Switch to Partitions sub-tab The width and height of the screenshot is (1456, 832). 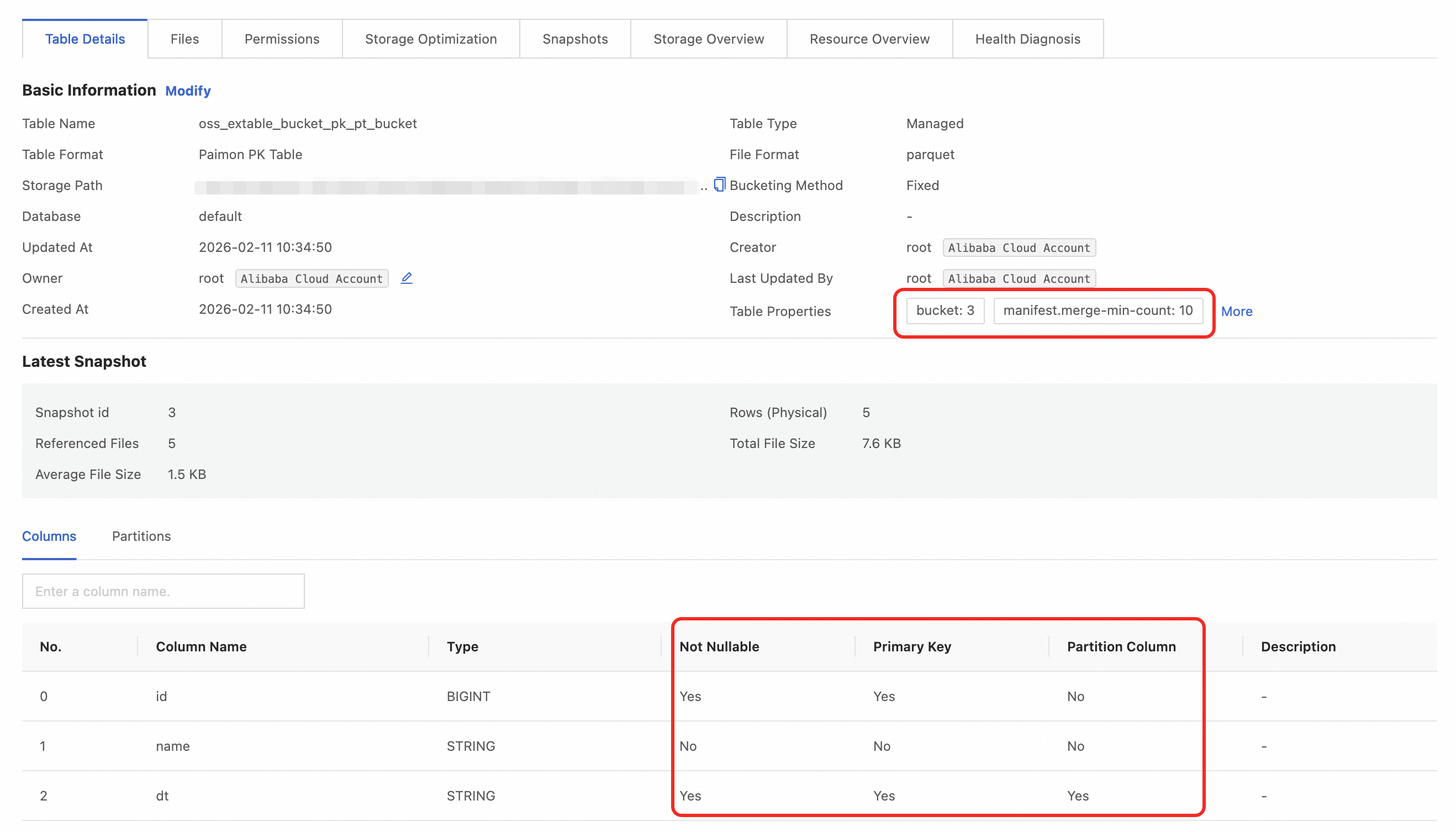pyautogui.click(x=141, y=536)
